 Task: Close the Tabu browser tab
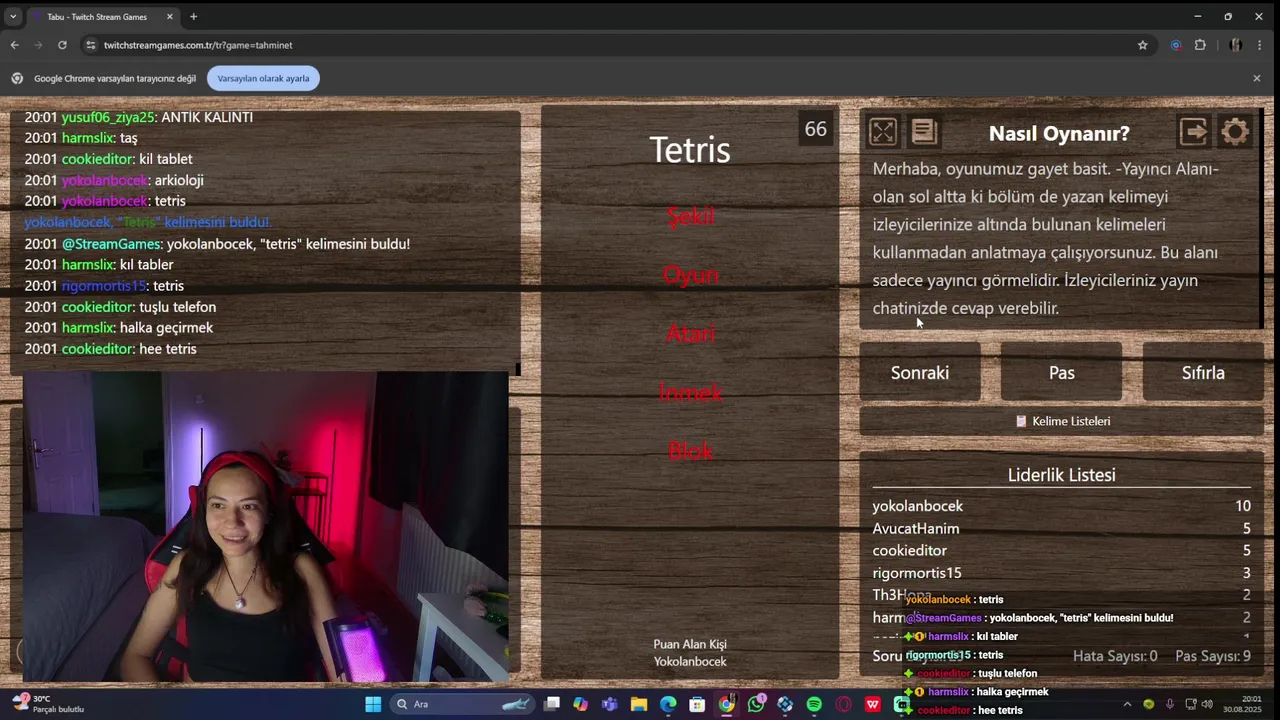(169, 17)
